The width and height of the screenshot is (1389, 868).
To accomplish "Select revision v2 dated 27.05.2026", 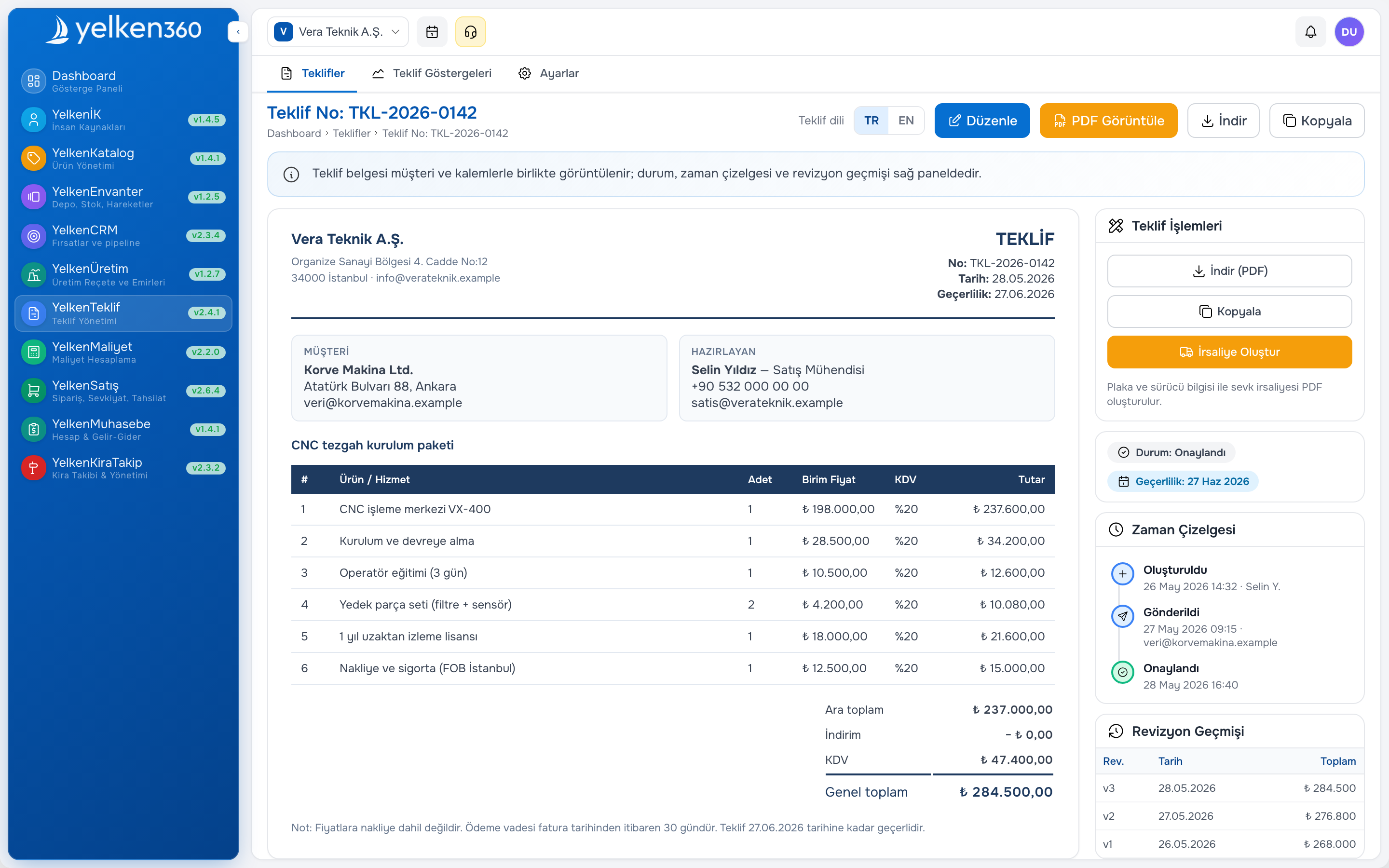I will [x=1229, y=816].
